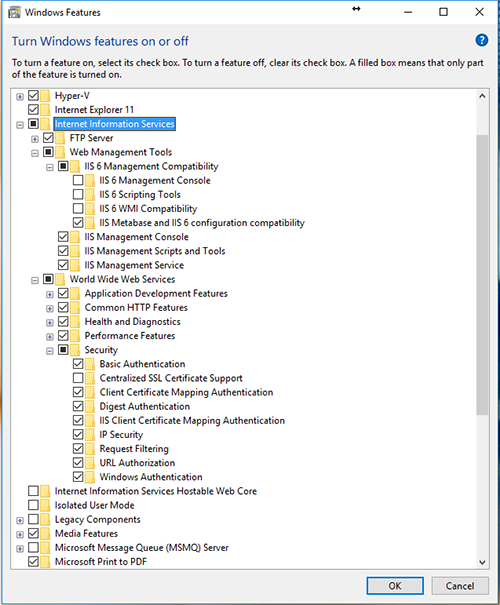
Task: Click the Cancel button
Action: 460,586
